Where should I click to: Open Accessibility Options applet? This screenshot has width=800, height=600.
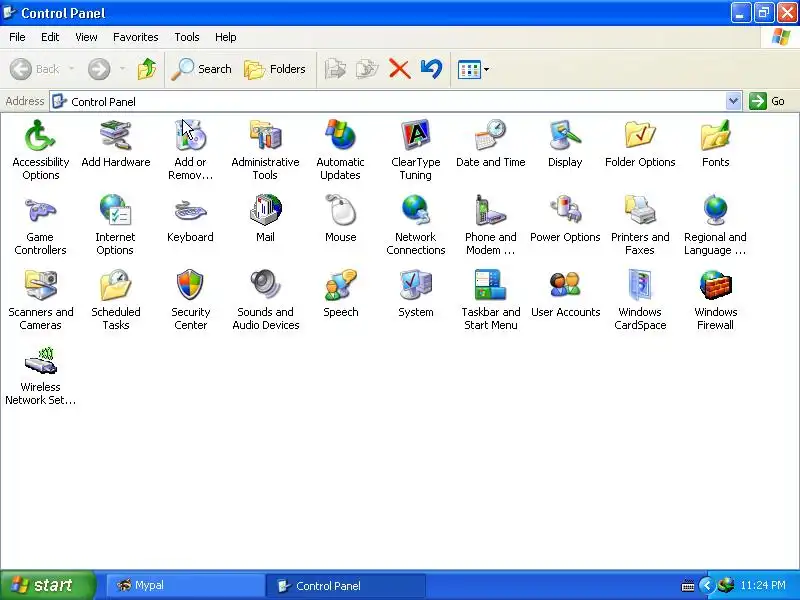[40, 136]
